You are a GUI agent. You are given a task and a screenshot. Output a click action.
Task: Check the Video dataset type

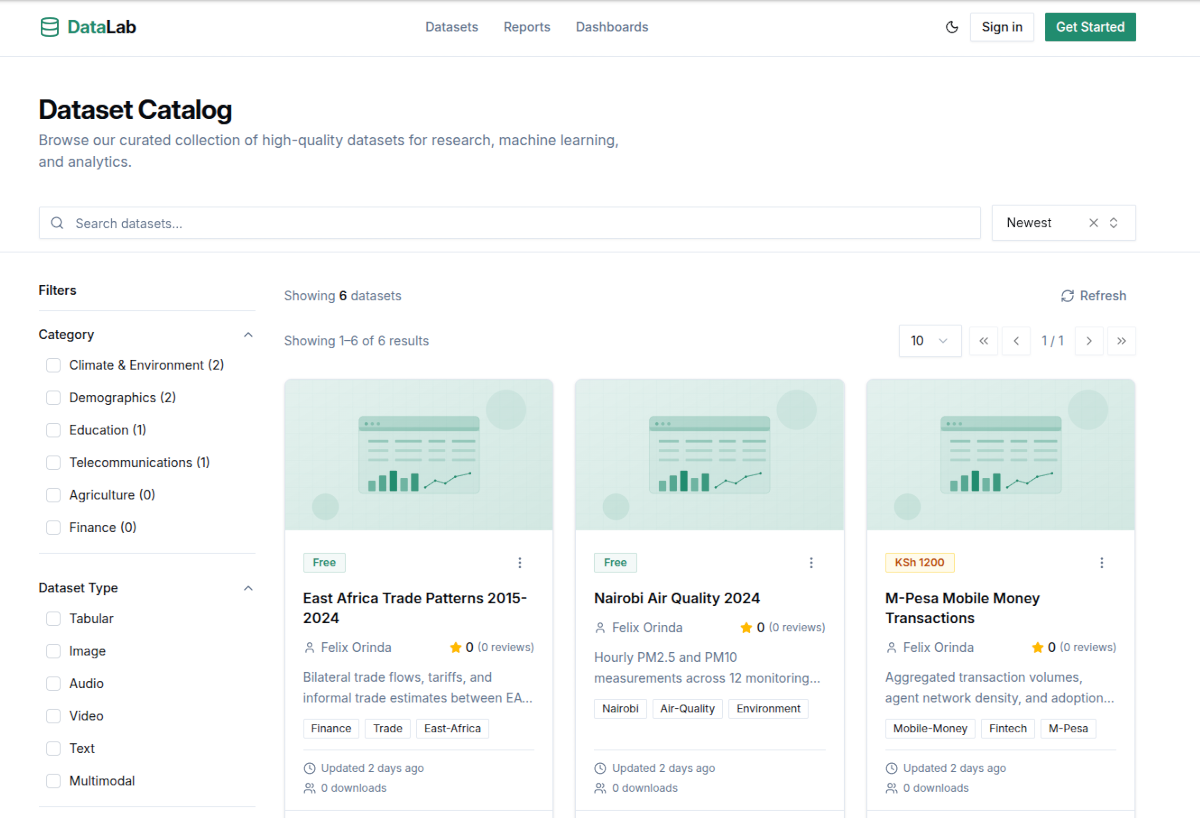tap(54, 716)
